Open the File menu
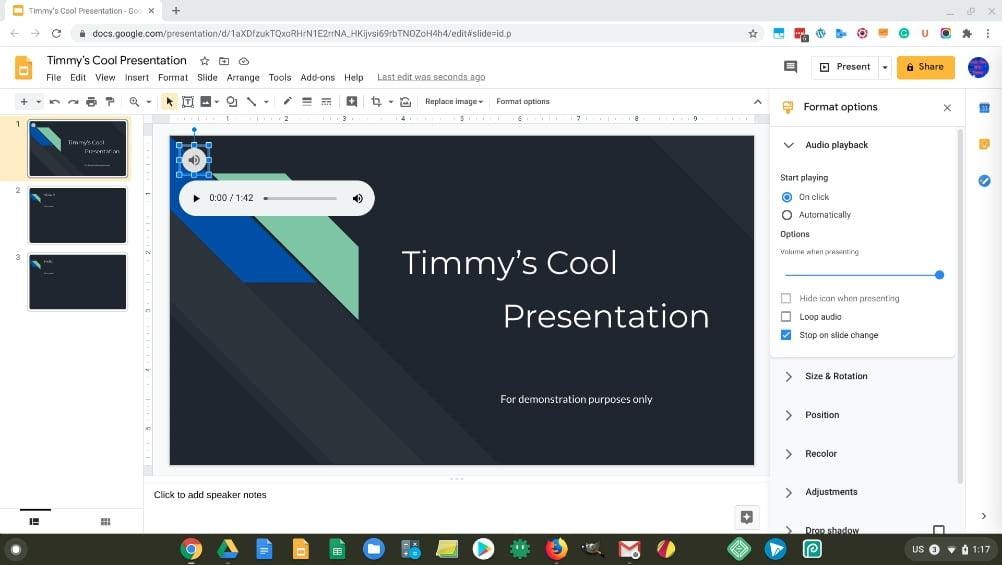Image resolution: width=1002 pixels, height=565 pixels. tap(54, 77)
